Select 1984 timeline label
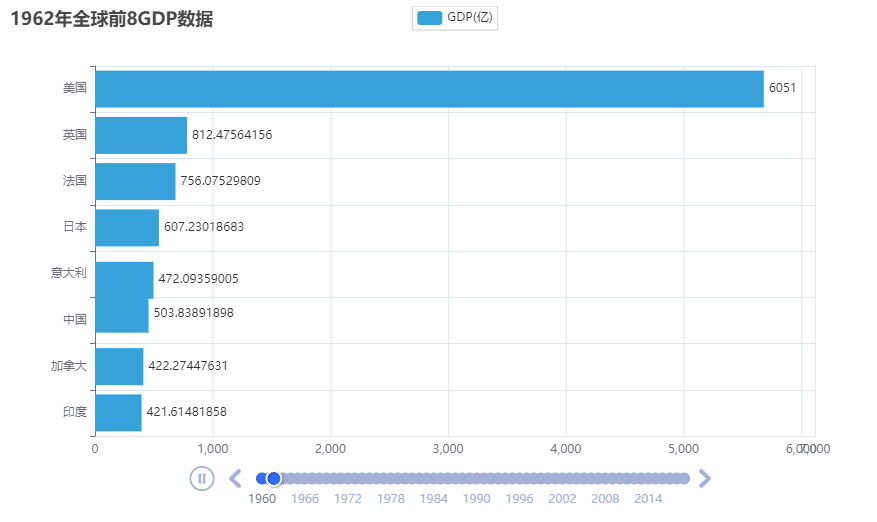The height and width of the screenshot is (522, 877). 434,498
